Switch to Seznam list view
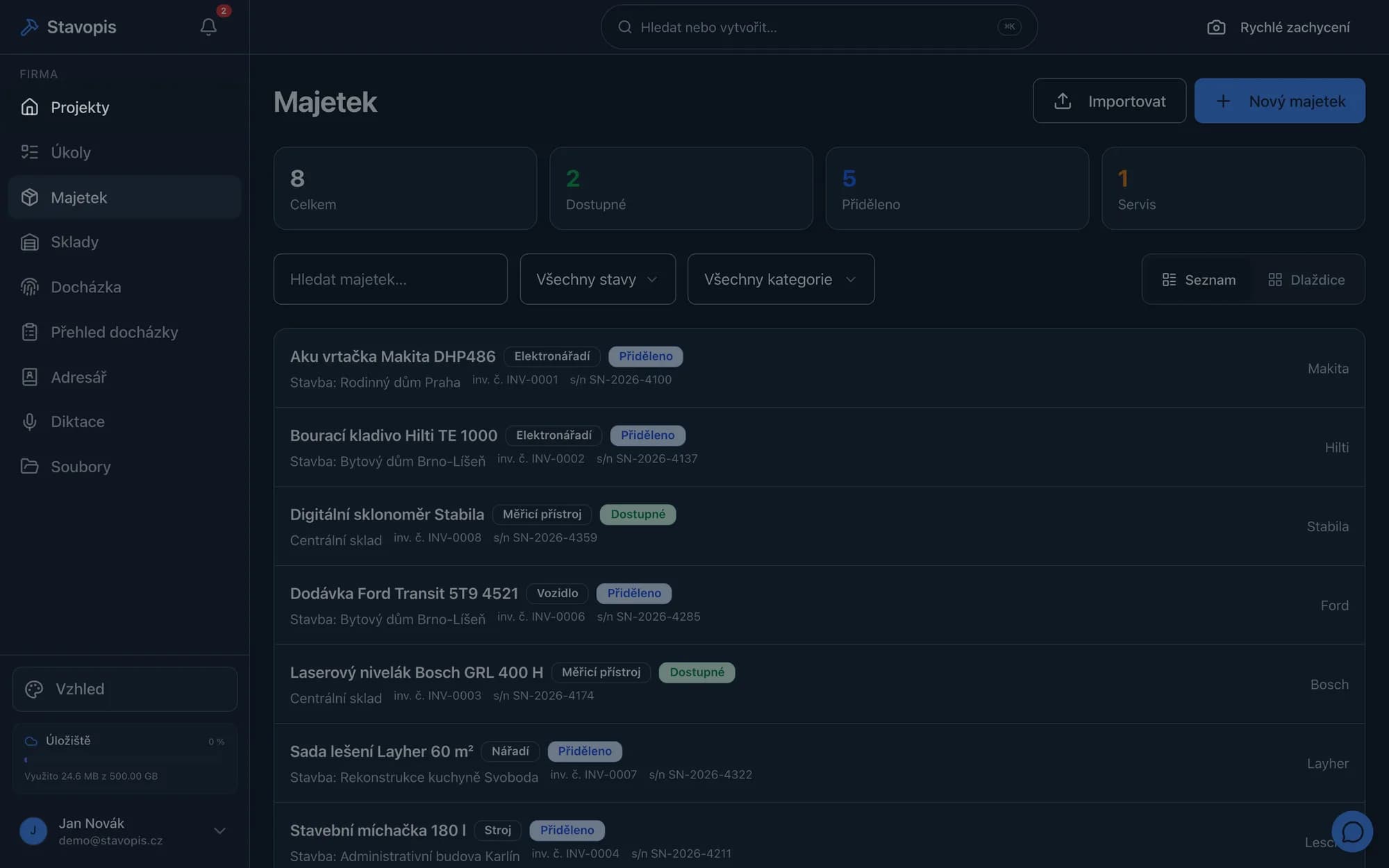Viewport: 1389px width, 868px height. (1199, 279)
